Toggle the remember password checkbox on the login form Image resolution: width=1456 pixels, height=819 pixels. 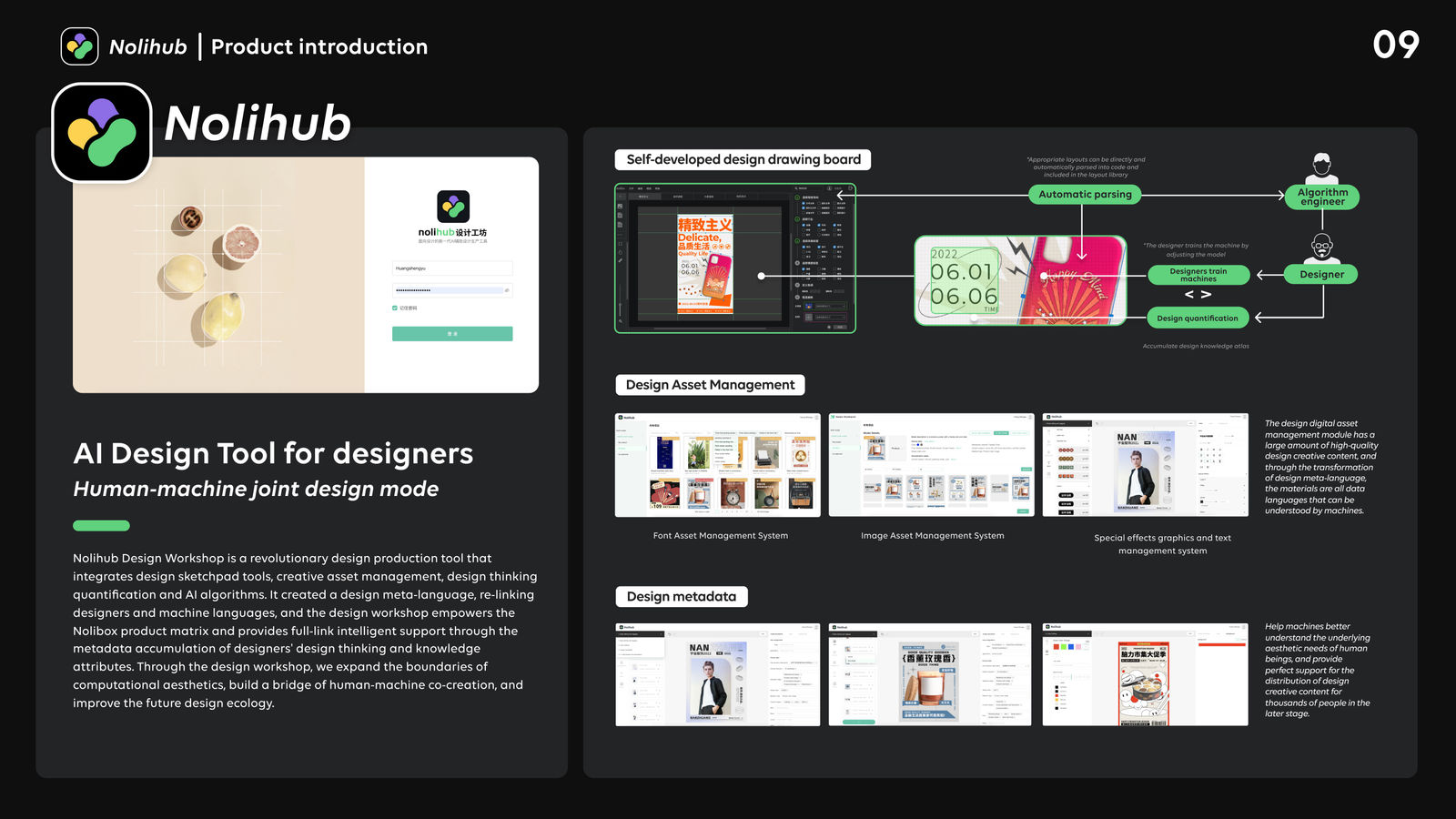(395, 308)
